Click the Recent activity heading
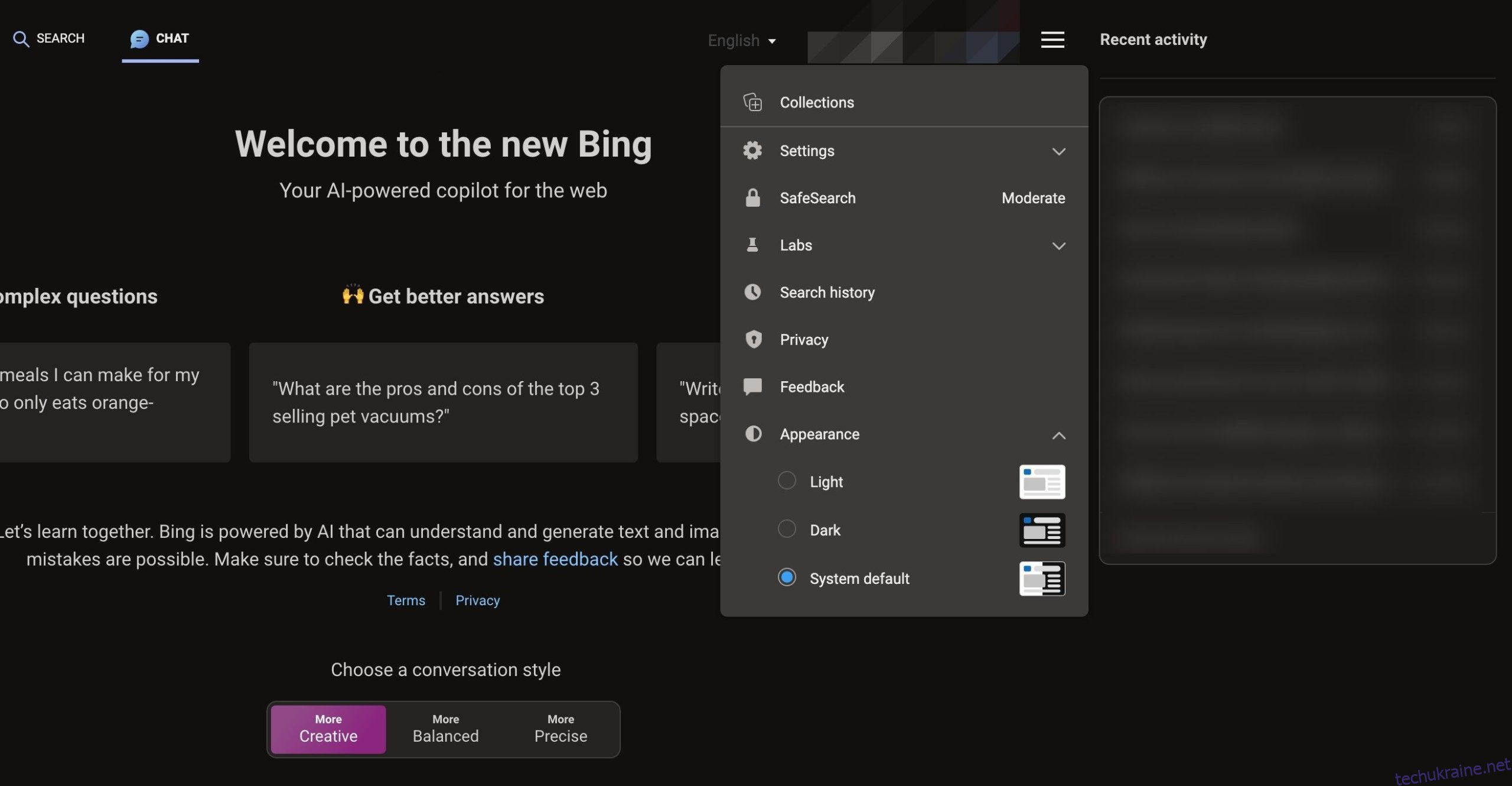Screen dimensions: 1512x786 click(1153, 40)
